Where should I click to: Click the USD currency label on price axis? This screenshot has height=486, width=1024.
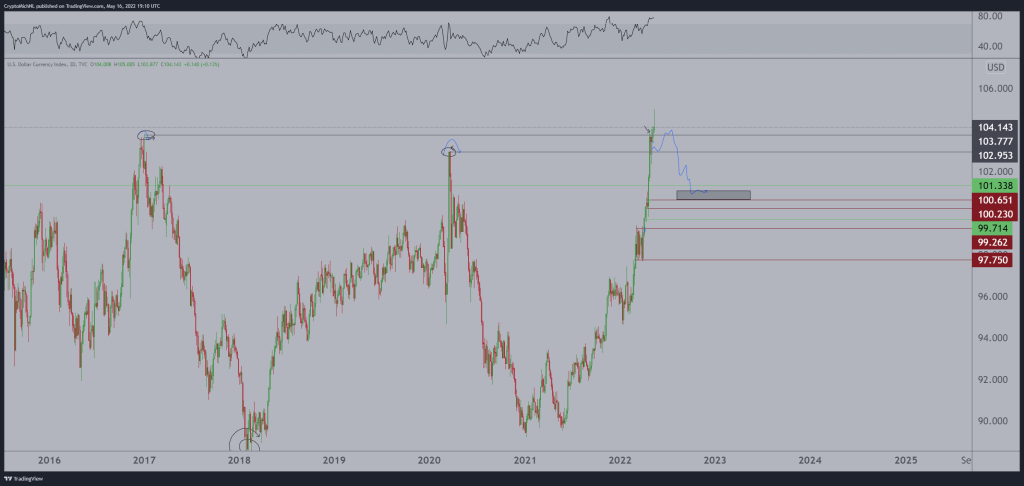point(995,68)
